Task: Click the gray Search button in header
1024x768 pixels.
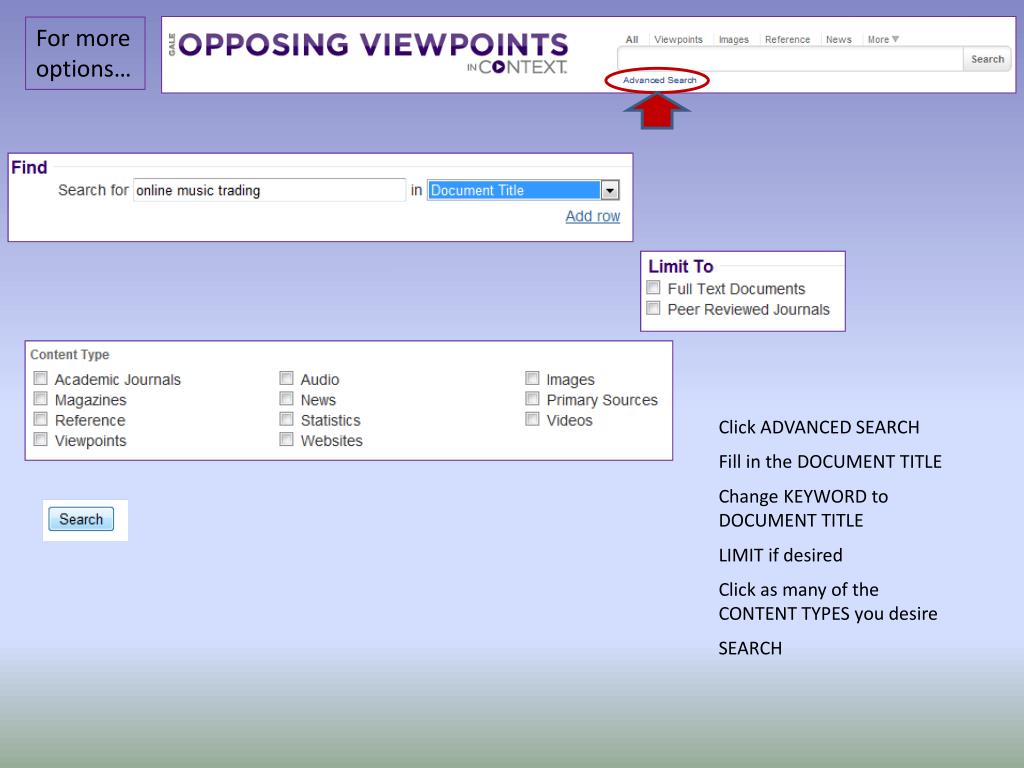Action: (987, 59)
